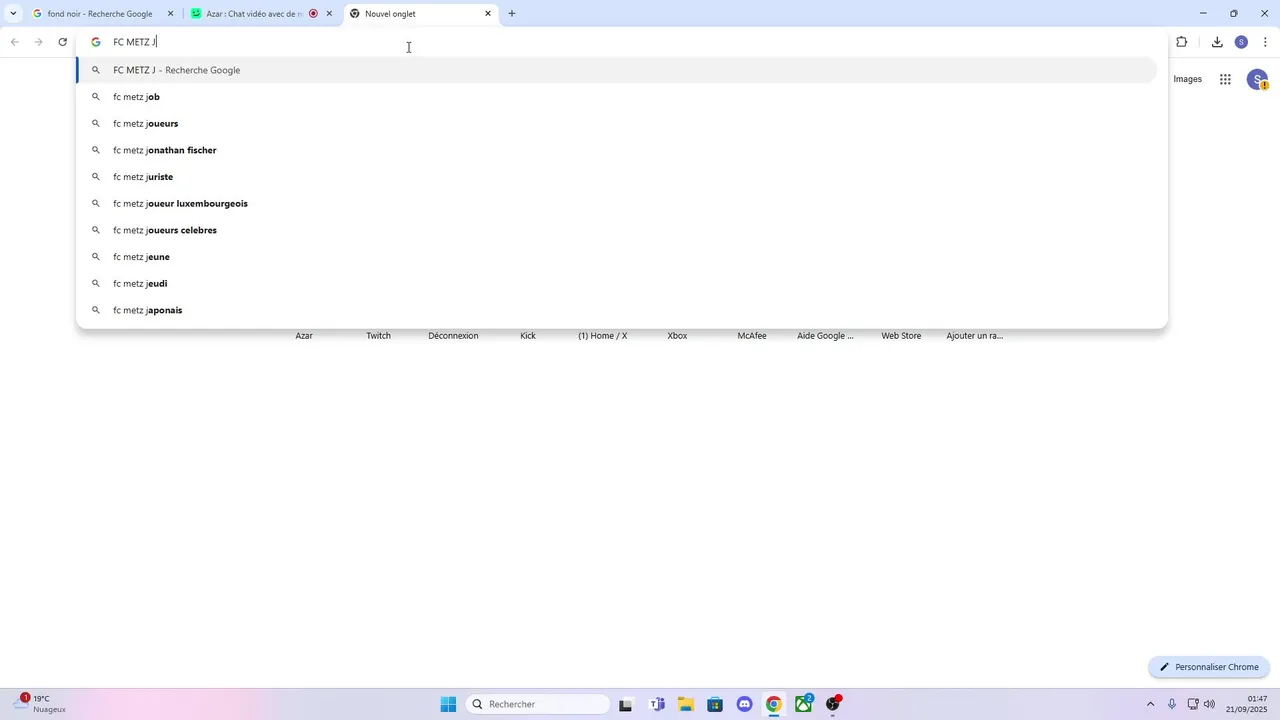
Task: Open the Twitch shortcut
Action: pos(378,336)
